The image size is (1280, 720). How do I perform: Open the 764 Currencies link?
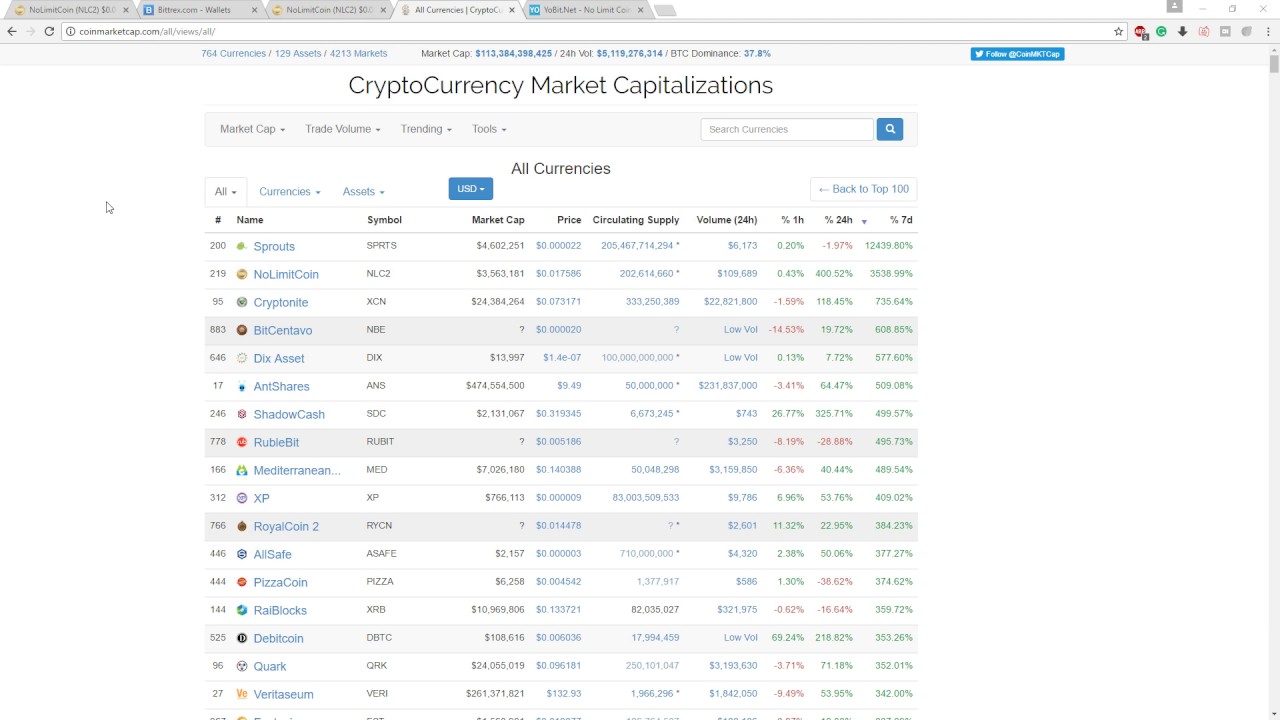coord(233,54)
